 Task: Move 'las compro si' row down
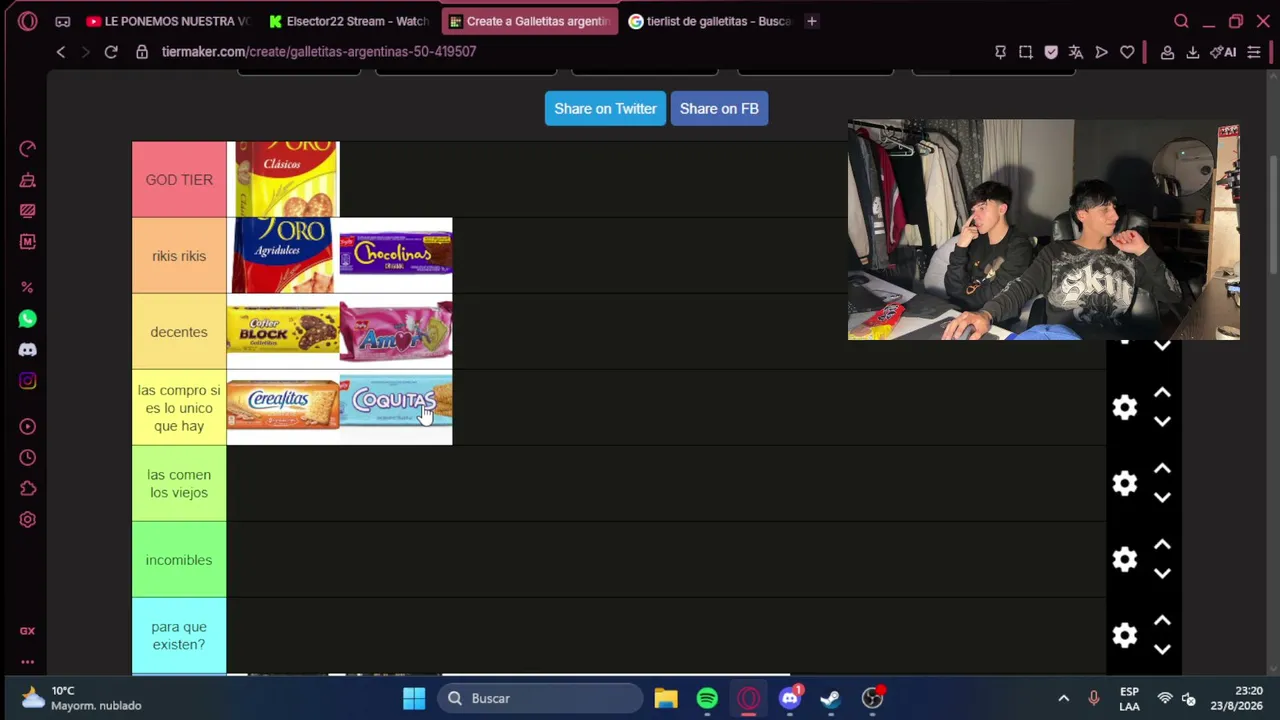click(x=1162, y=421)
